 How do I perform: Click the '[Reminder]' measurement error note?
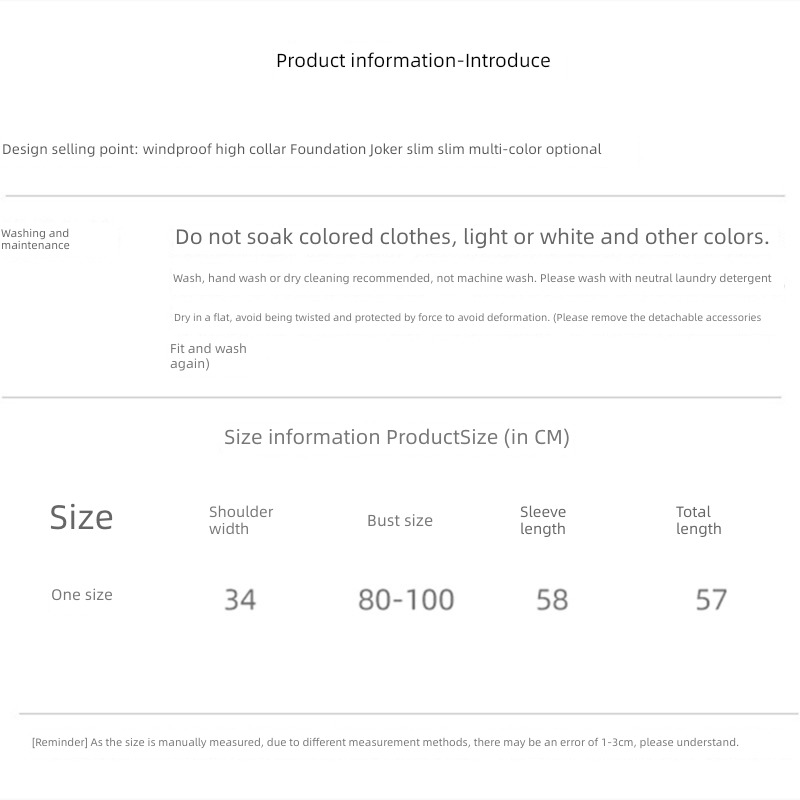385,742
